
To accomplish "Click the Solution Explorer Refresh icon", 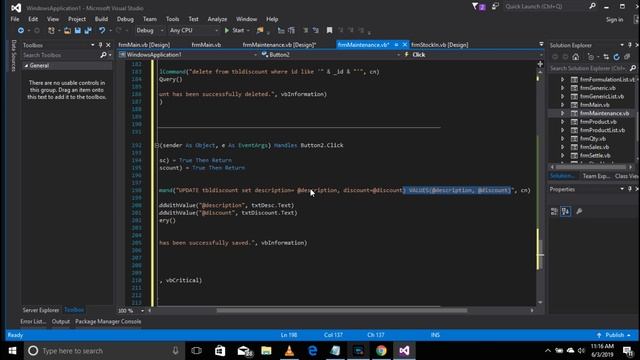I will coord(616,57).
